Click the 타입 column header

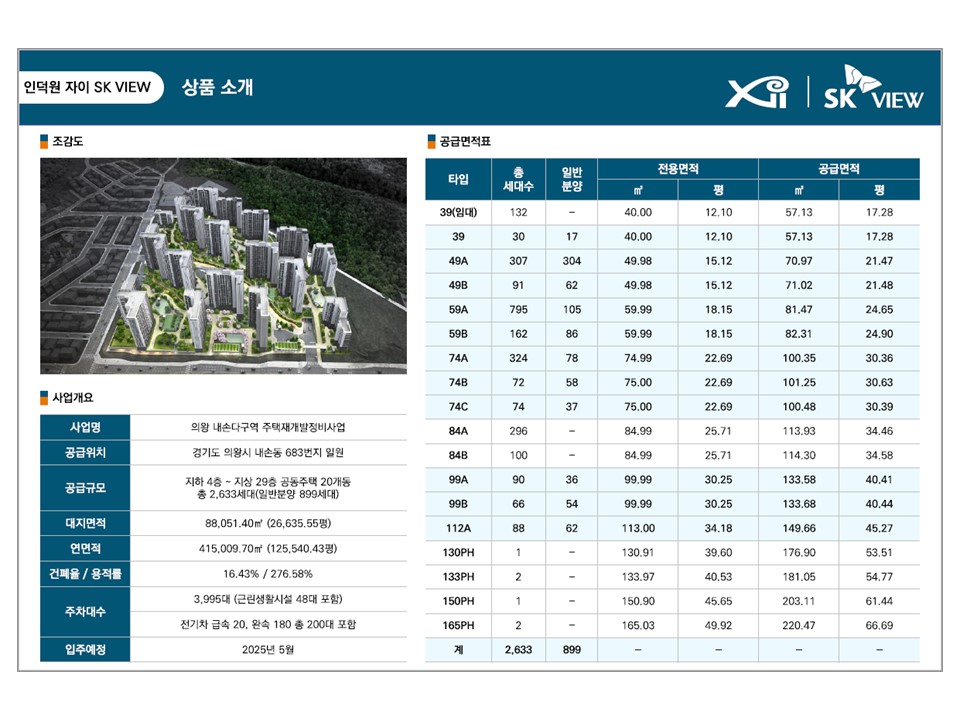[x=458, y=179]
